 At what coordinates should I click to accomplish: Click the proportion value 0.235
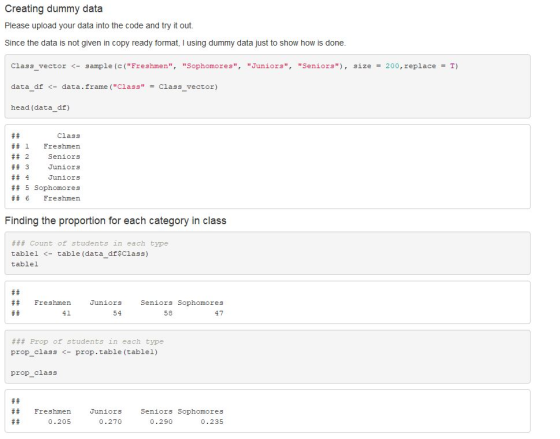tap(212, 422)
